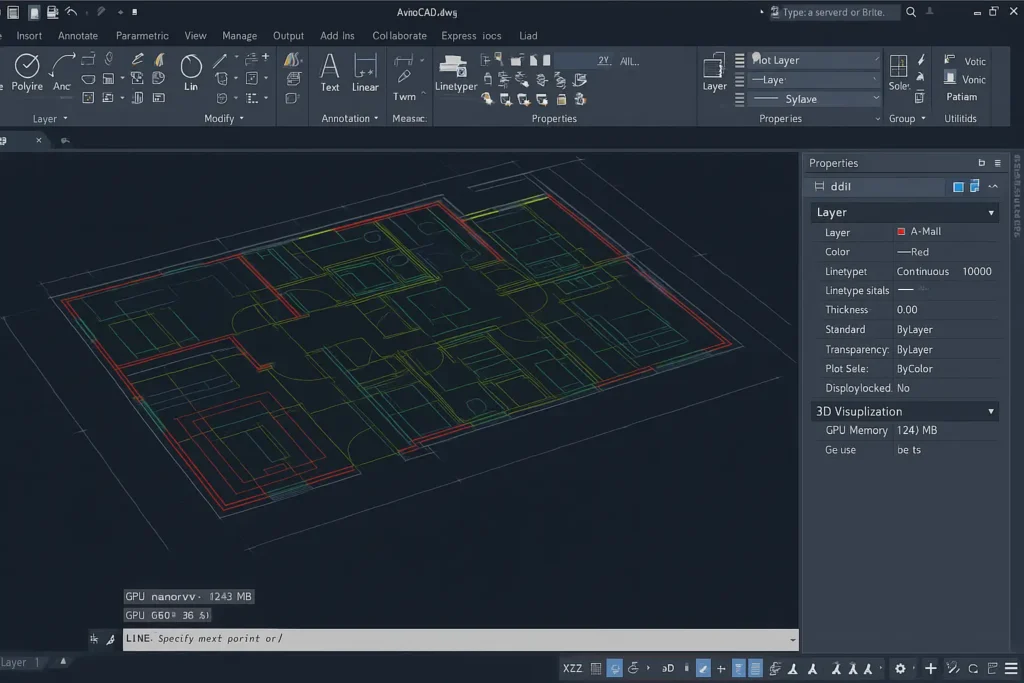
Task: Click the settings gear on the status bar
Action: tap(901, 668)
